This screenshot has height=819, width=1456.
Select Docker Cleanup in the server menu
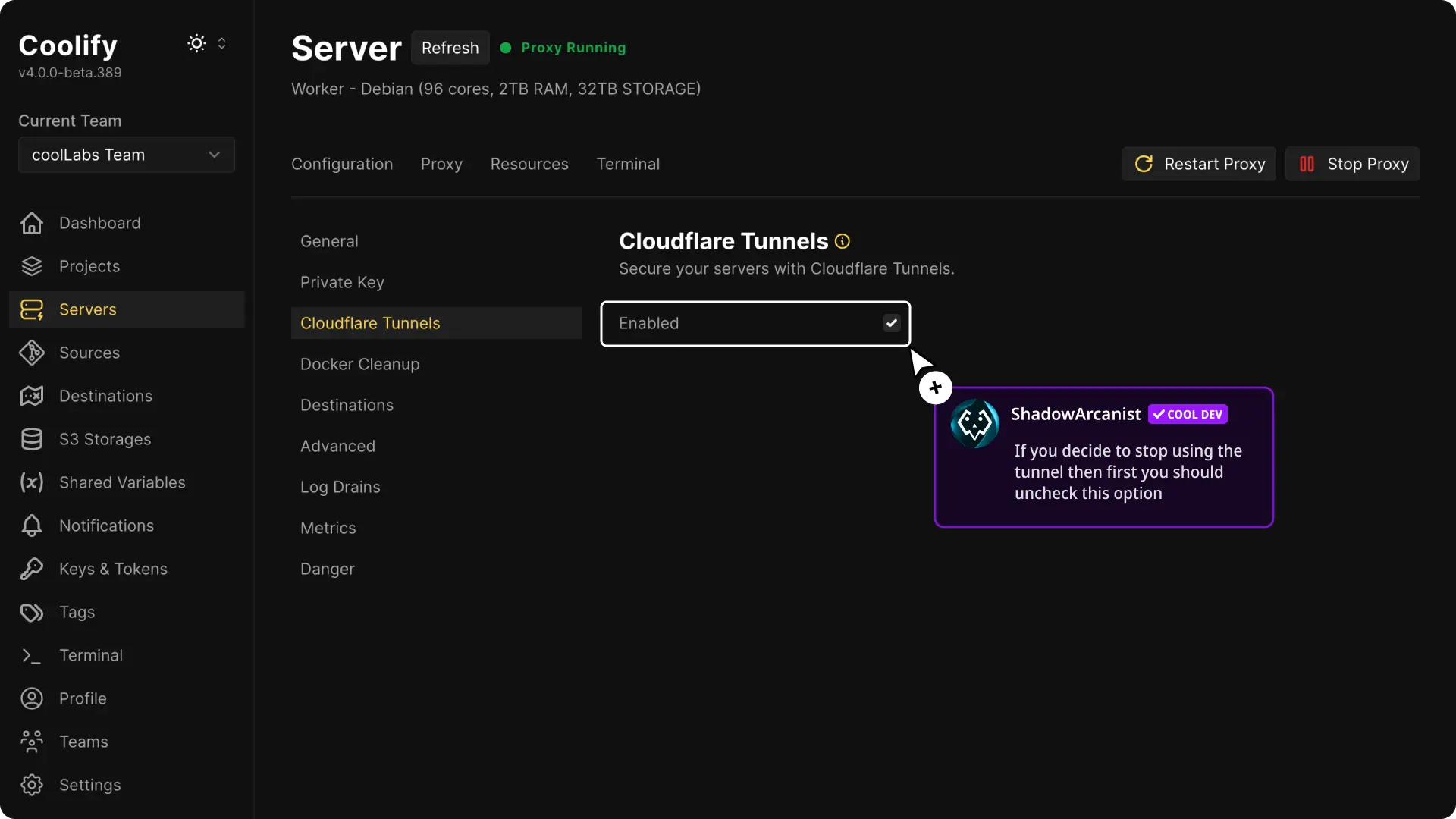359,364
